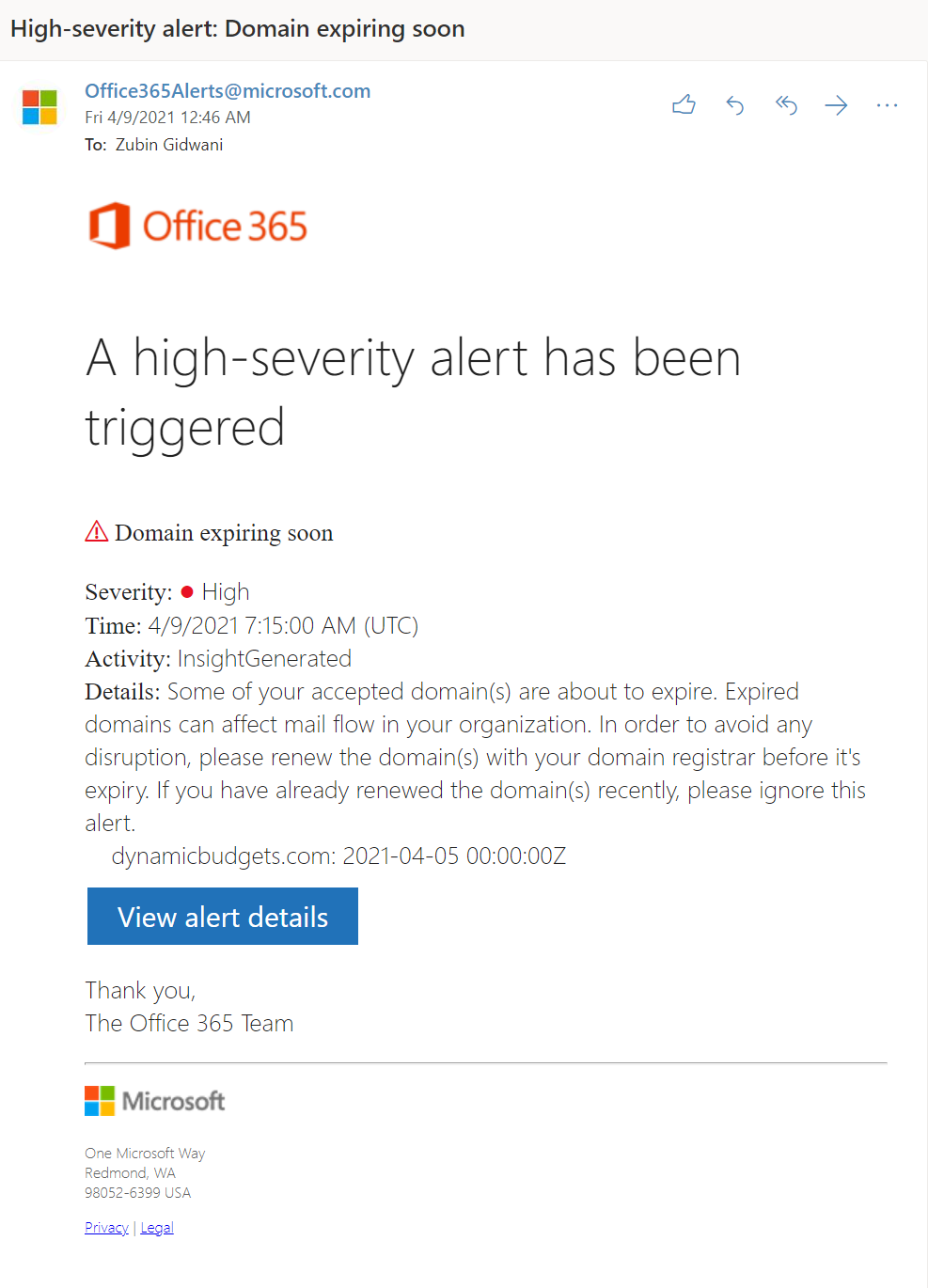Open sender Office365Alerts@microsoft.com address
The height and width of the screenshot is (1288, 928).
tap(228, 91)
